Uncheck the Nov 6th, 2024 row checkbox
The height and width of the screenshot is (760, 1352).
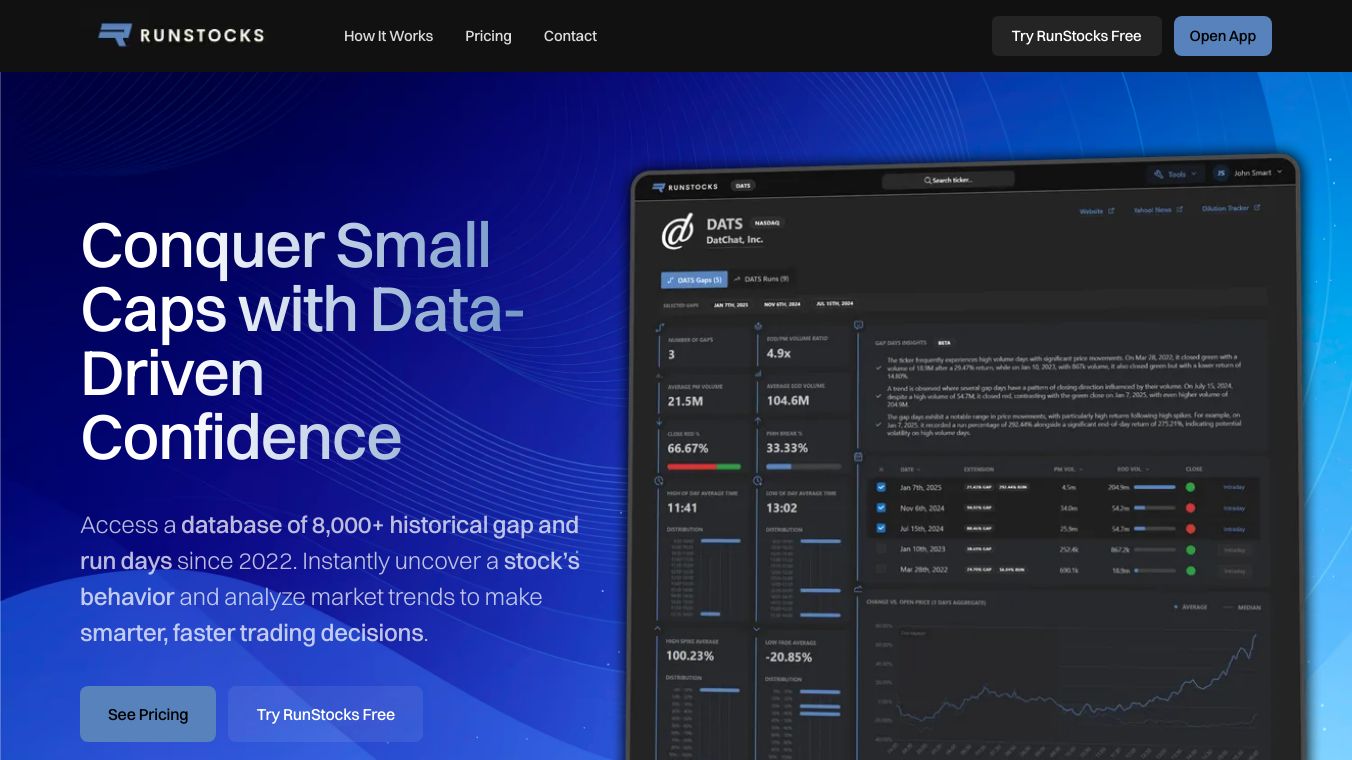(x=881, y=508)
